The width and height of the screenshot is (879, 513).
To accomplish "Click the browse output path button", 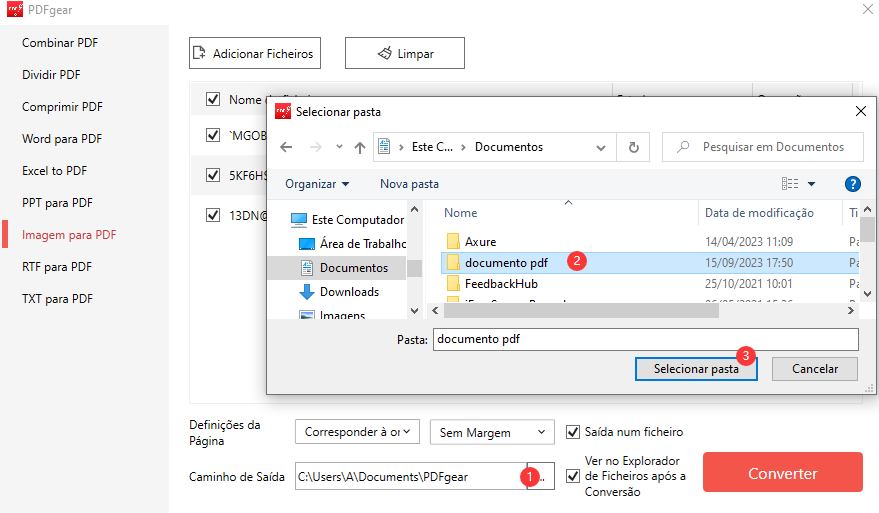I will tap(541, 477).
